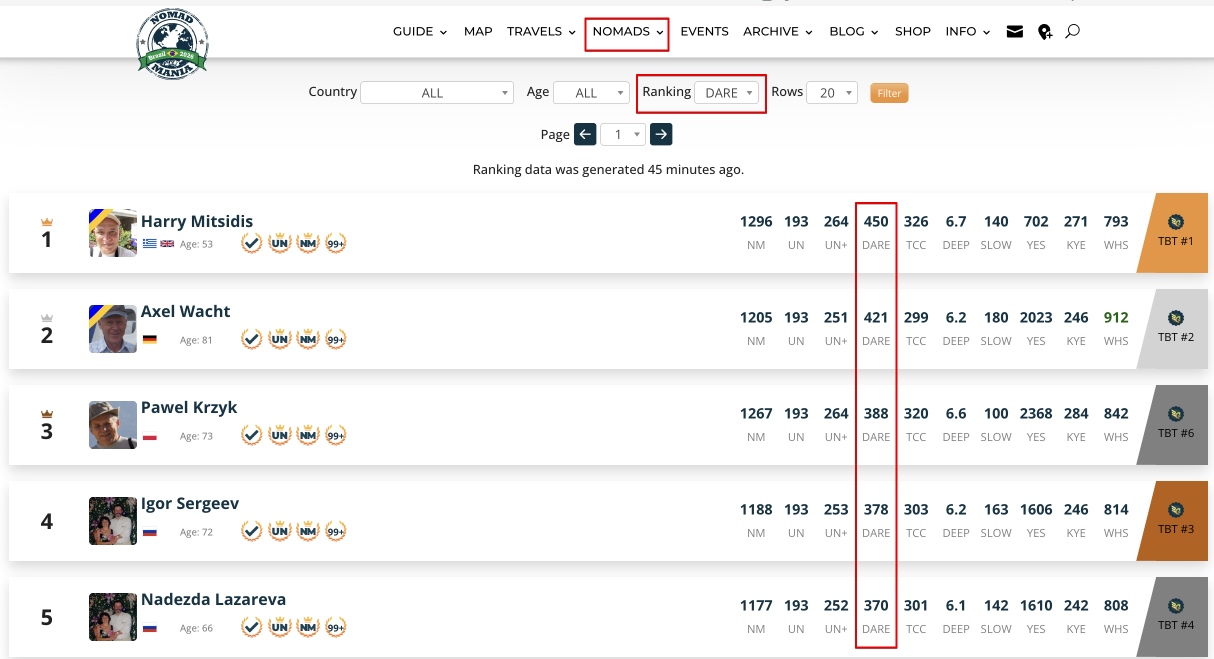The height and width of the screenshot is (659, 1214).
Task: Open Nadezda Lazareva's profile name link
Action: tap(213, 600)
